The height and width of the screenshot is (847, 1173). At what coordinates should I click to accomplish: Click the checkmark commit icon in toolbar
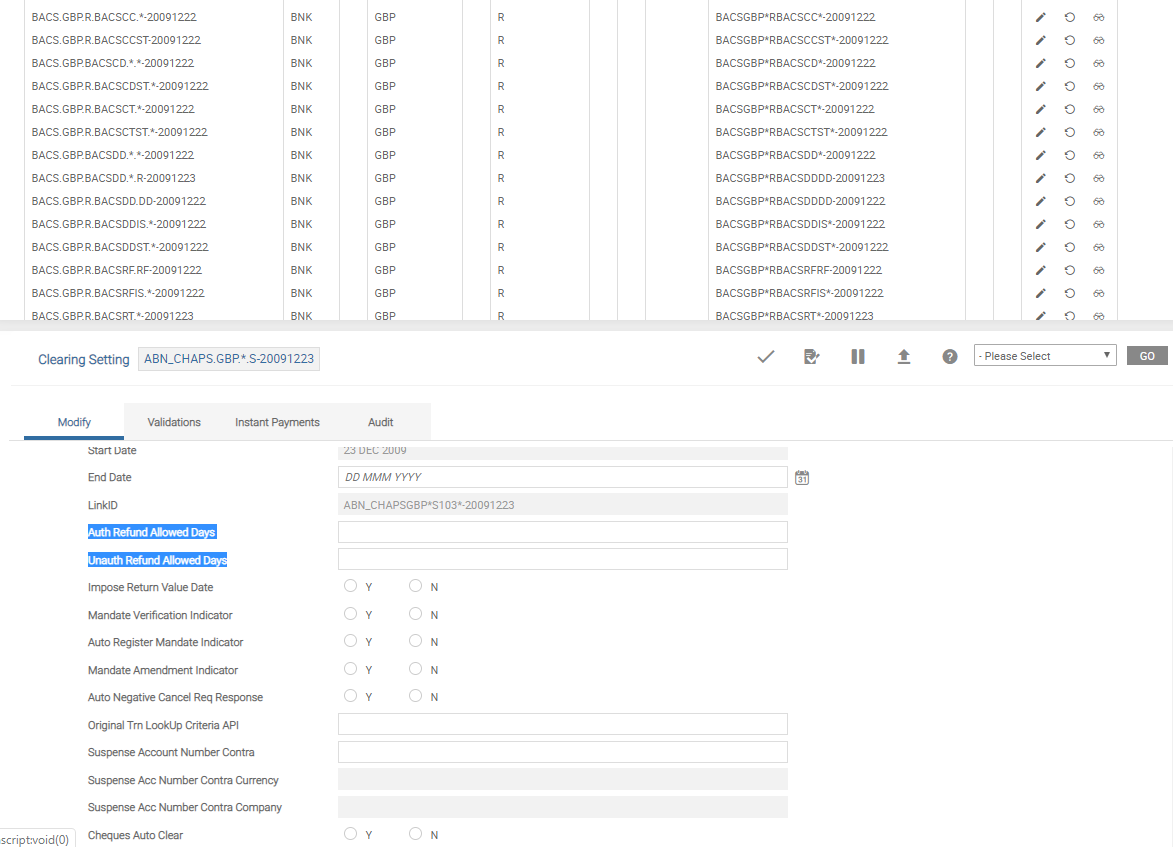[x=766, y=357]
